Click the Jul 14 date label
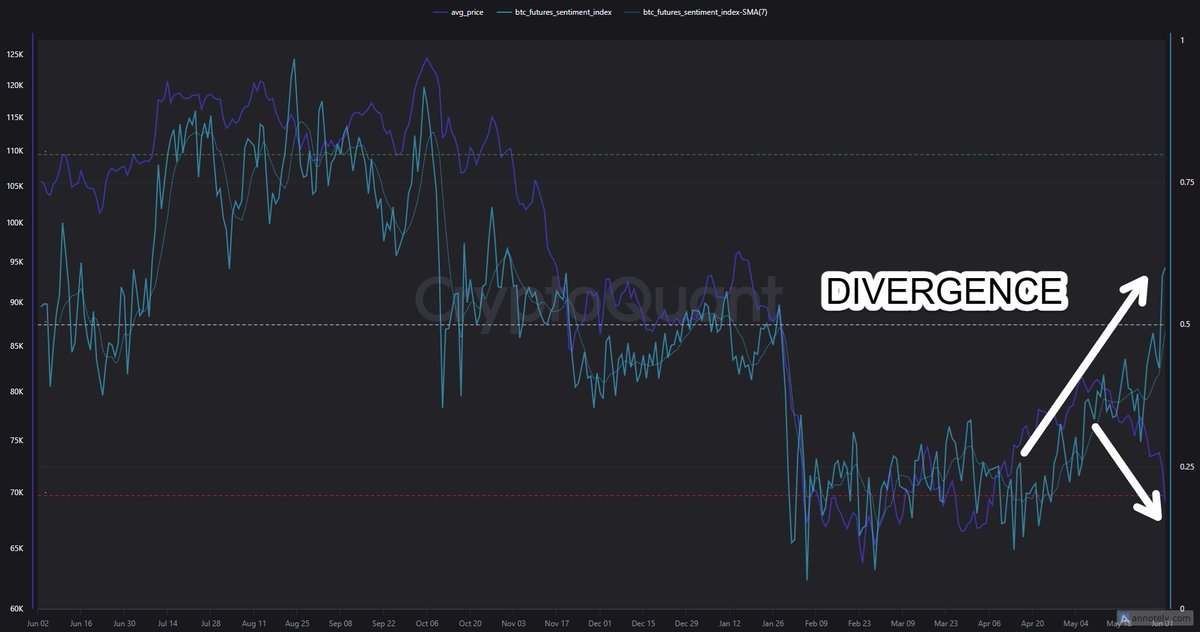 (x=167, y=622)
